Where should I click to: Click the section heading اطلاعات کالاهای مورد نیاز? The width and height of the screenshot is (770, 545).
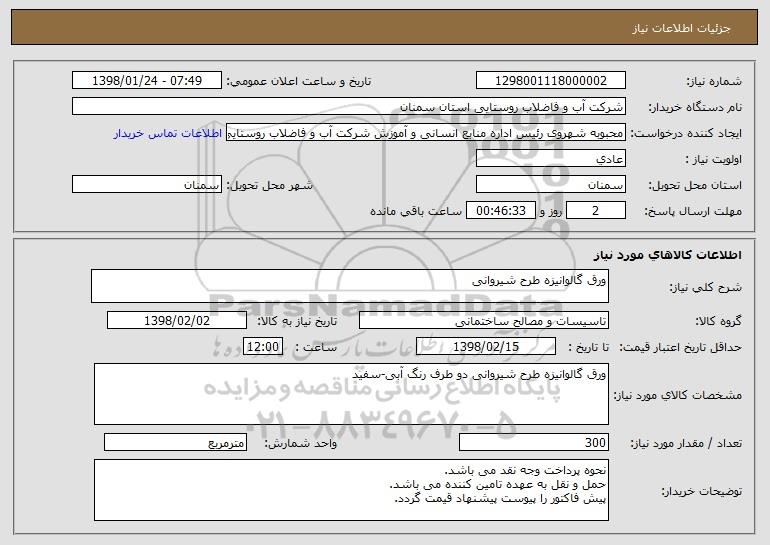pos(668,255)
